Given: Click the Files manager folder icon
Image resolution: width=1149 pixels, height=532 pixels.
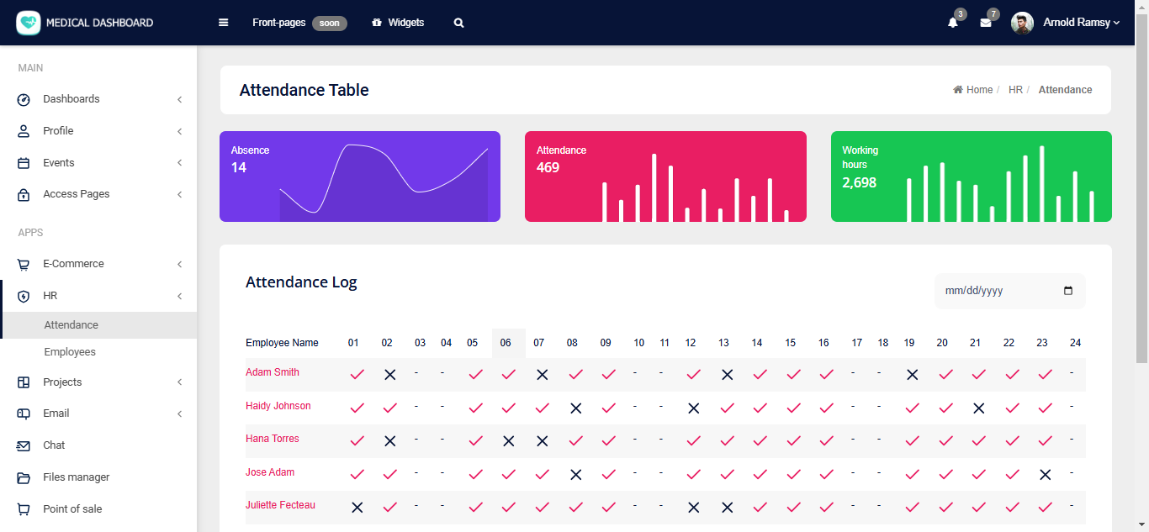Looking at the screenshot, I should (x=24, y=478).
